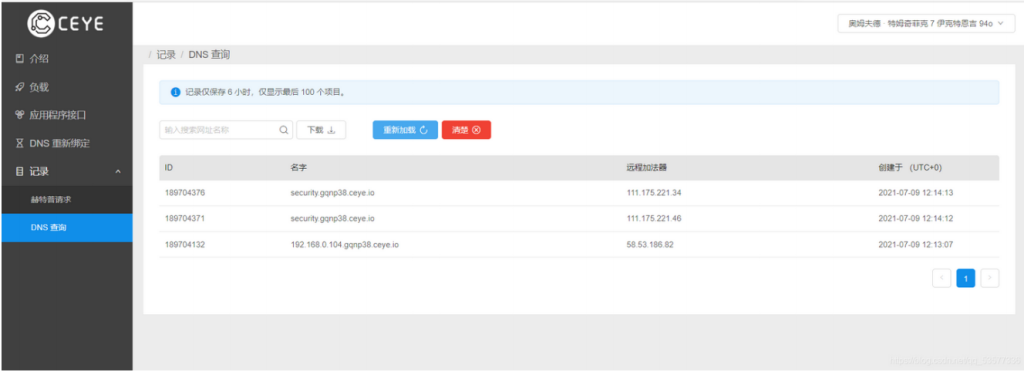Image resolution: width=1024 pixels, height=372 pixels.
Task: Go to next page of records
Action: pyautogui.click(x=989, y=278)
